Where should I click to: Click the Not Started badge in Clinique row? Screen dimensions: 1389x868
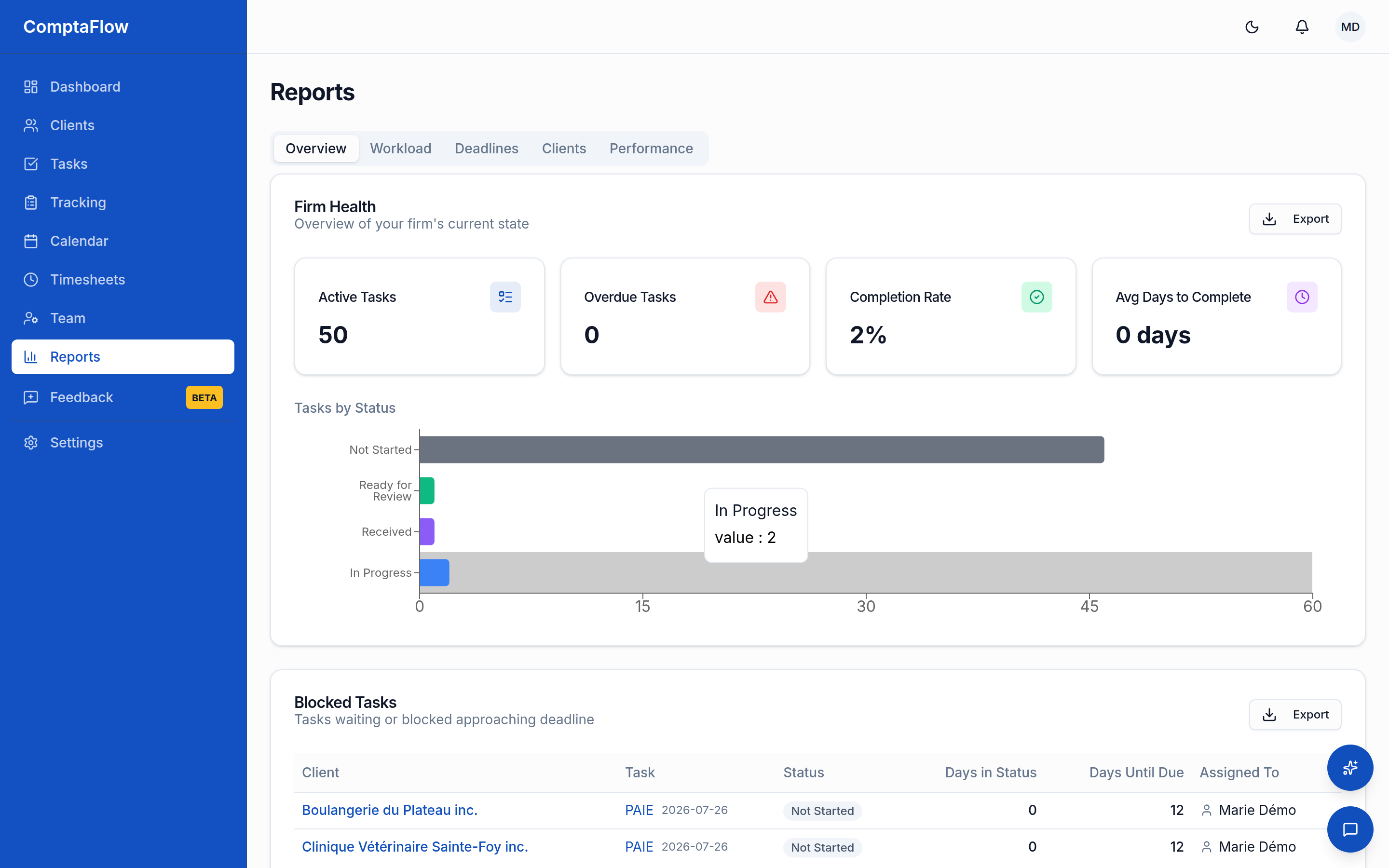pyautogui.click(x=822, y=847)
